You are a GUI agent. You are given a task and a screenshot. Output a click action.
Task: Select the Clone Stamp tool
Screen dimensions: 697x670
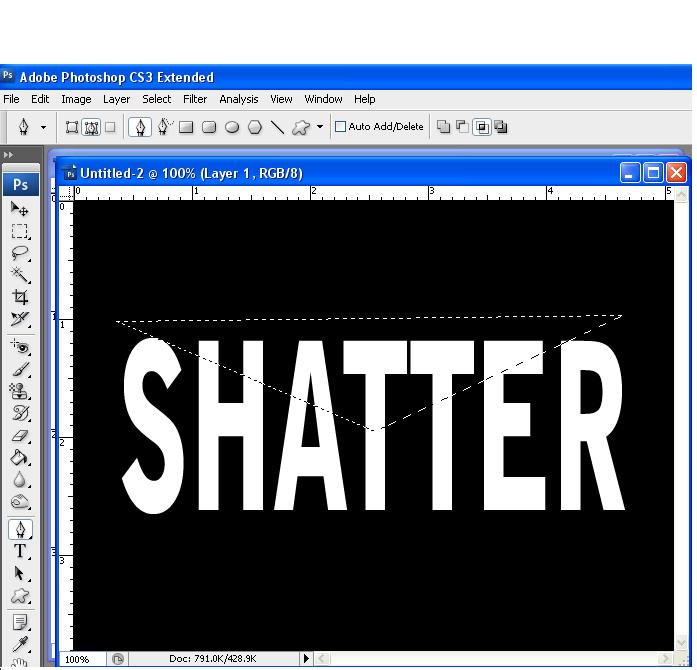pos(19,392)
